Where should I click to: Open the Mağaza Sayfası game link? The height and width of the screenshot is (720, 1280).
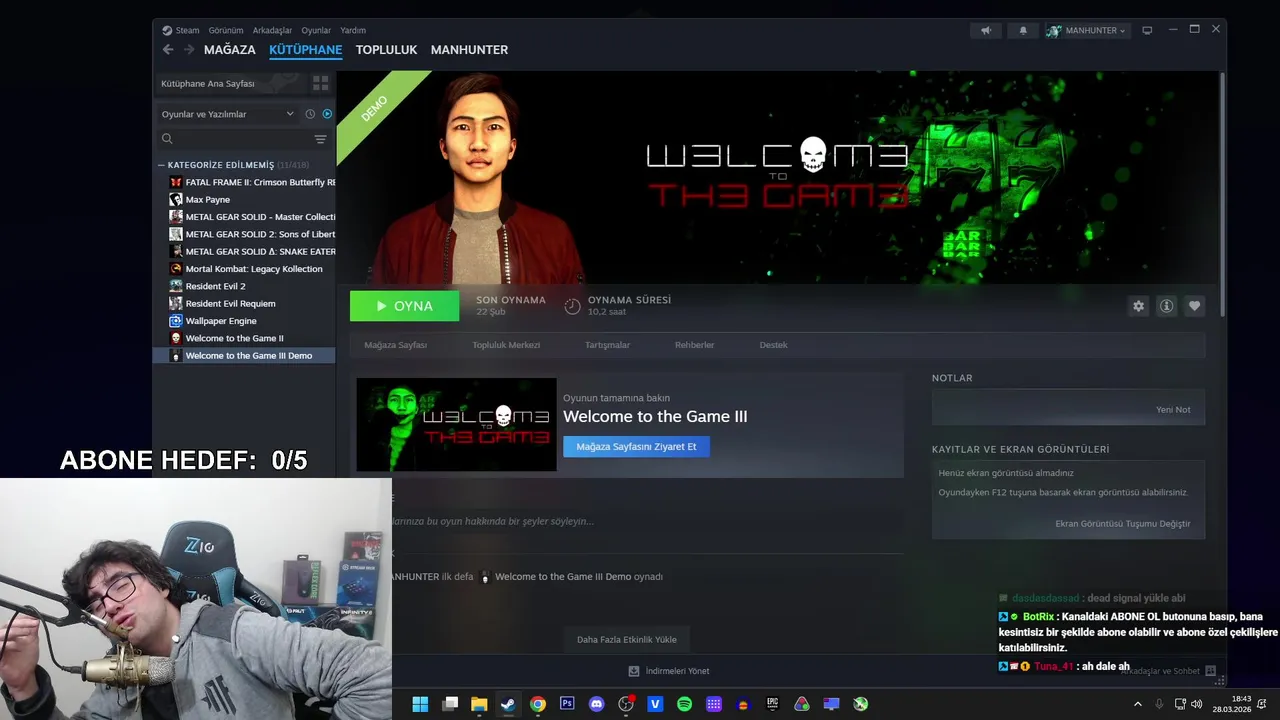(x=395, y=345)
